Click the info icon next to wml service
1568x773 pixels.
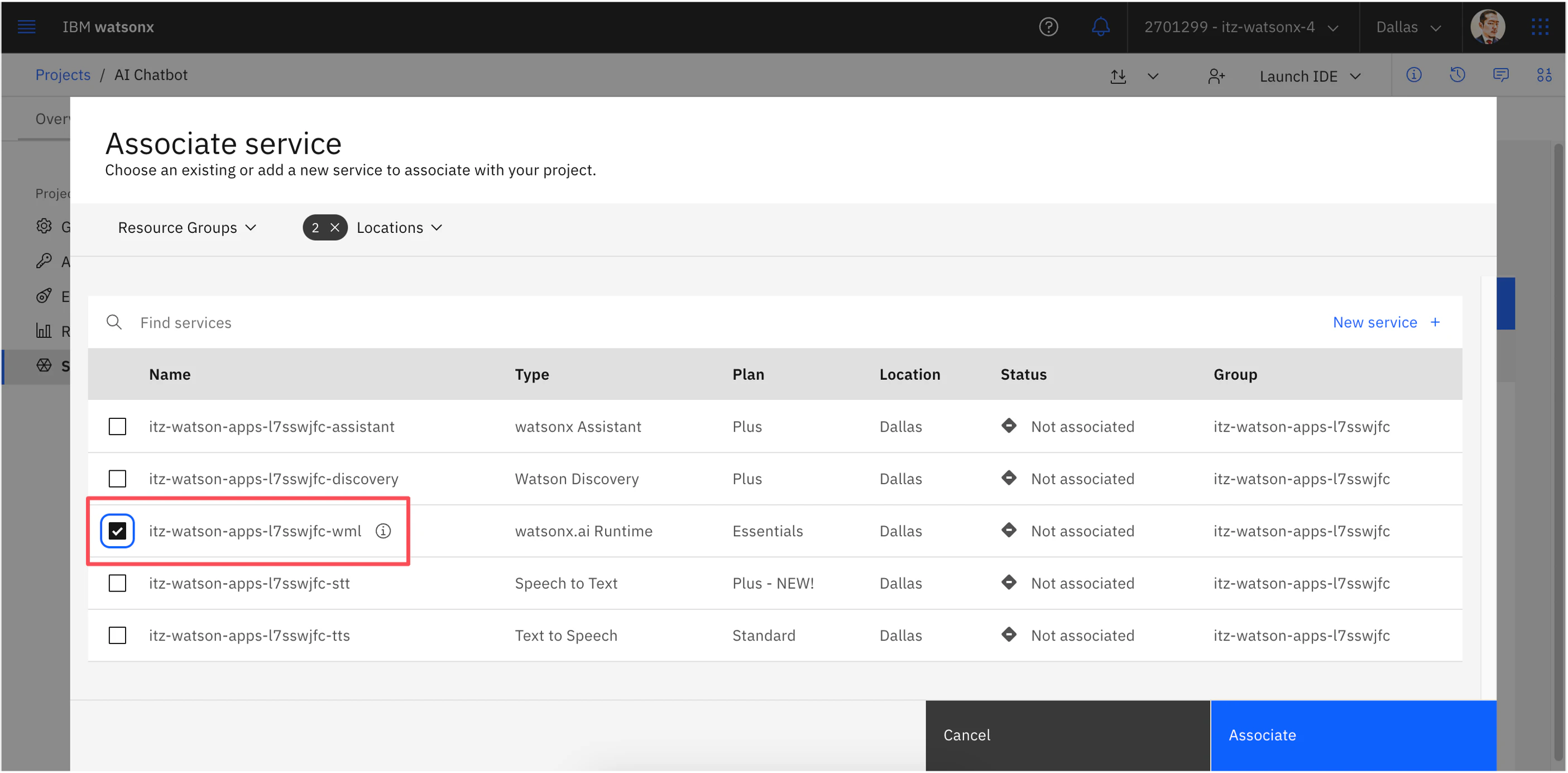click(383, 531)
